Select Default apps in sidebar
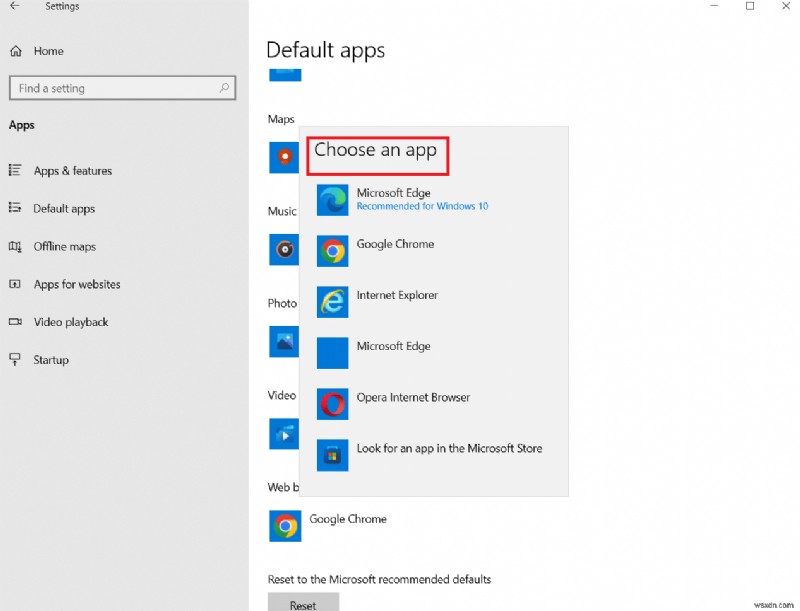The image size is (800, 611). pos(64,209)
